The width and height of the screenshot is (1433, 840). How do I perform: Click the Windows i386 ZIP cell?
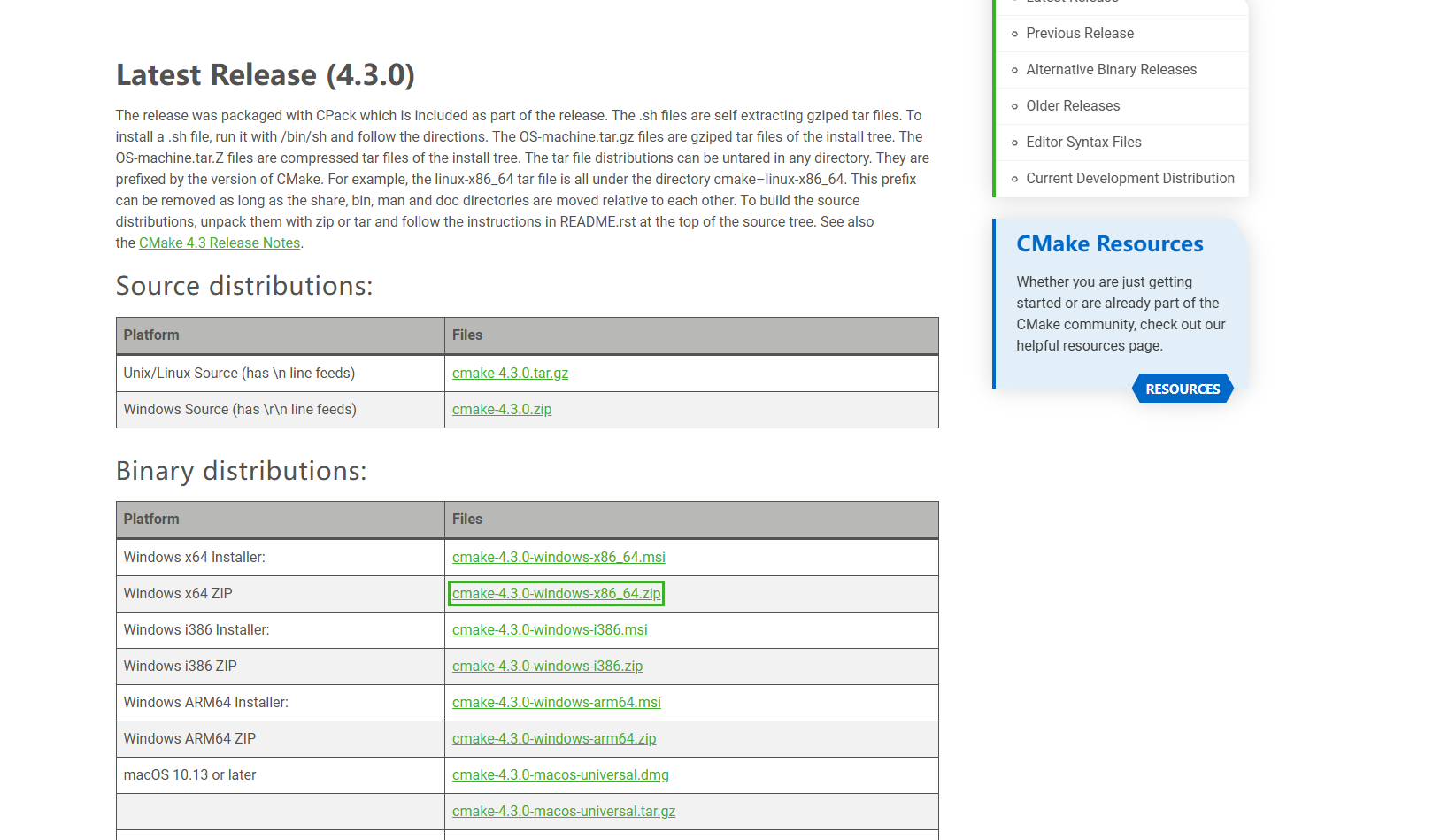tap(281, 667)
